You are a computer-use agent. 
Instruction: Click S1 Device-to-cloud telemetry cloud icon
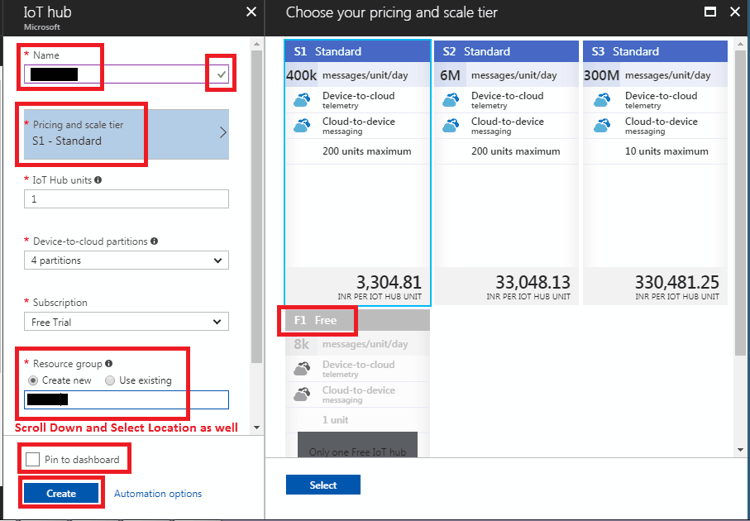coord(303,100)
